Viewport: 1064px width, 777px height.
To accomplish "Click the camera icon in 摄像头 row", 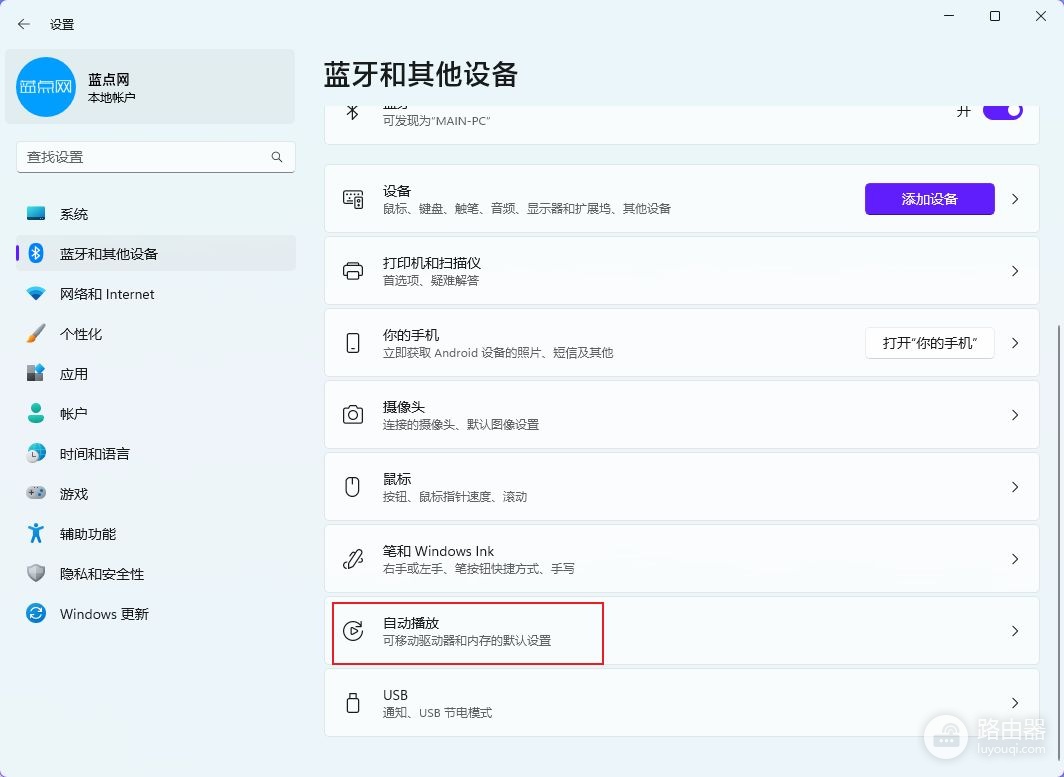I will pyautogui.click(x=353, y=415).
